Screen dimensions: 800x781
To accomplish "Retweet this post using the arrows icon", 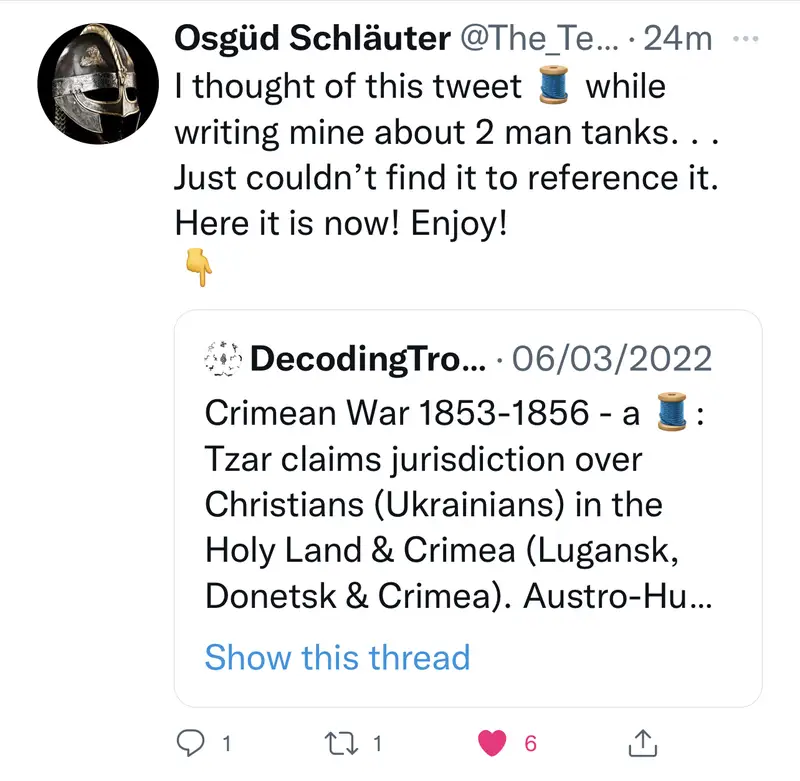I will [342, 742].
